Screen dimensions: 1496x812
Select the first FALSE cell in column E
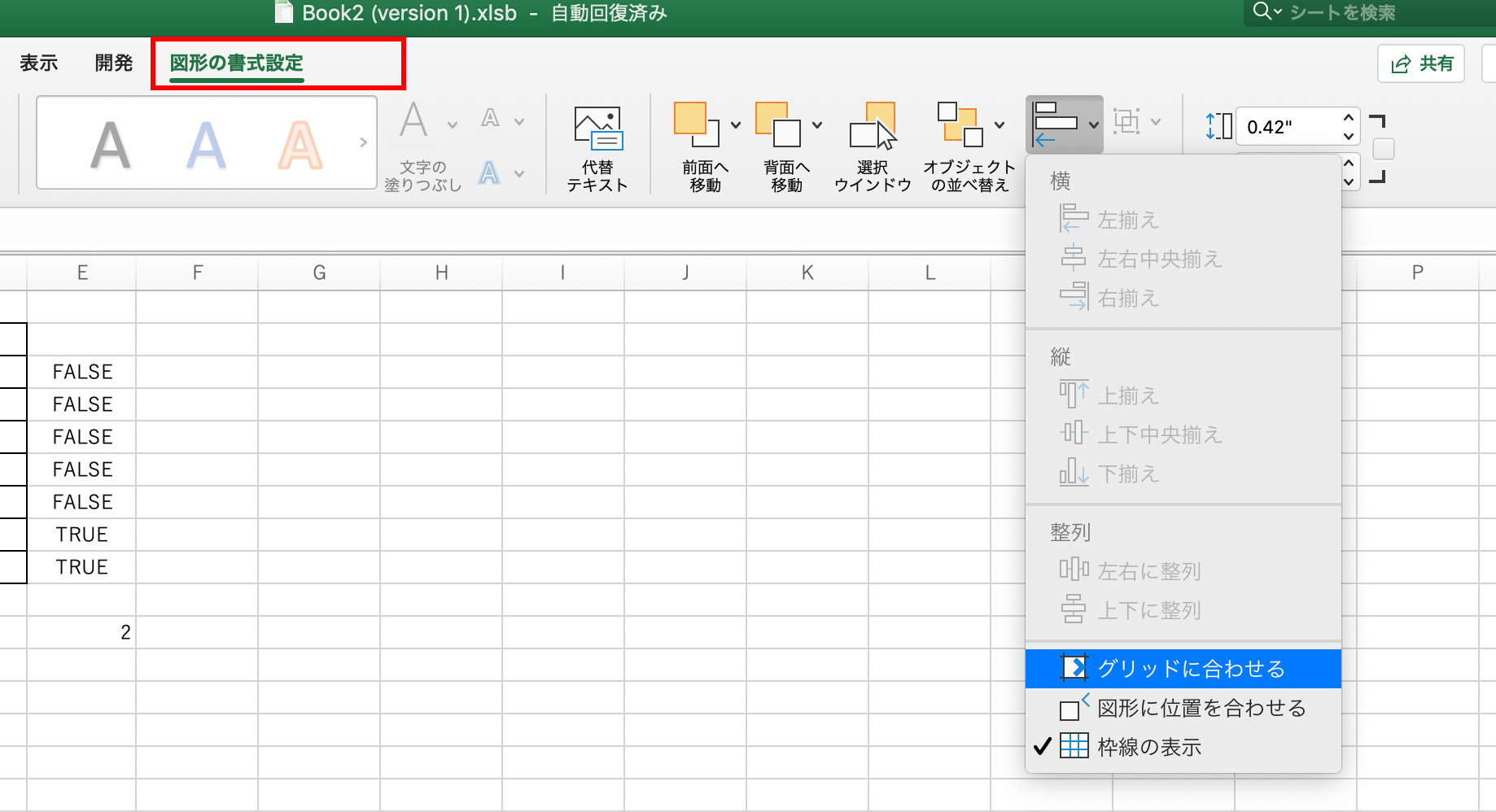click(82, 372)
